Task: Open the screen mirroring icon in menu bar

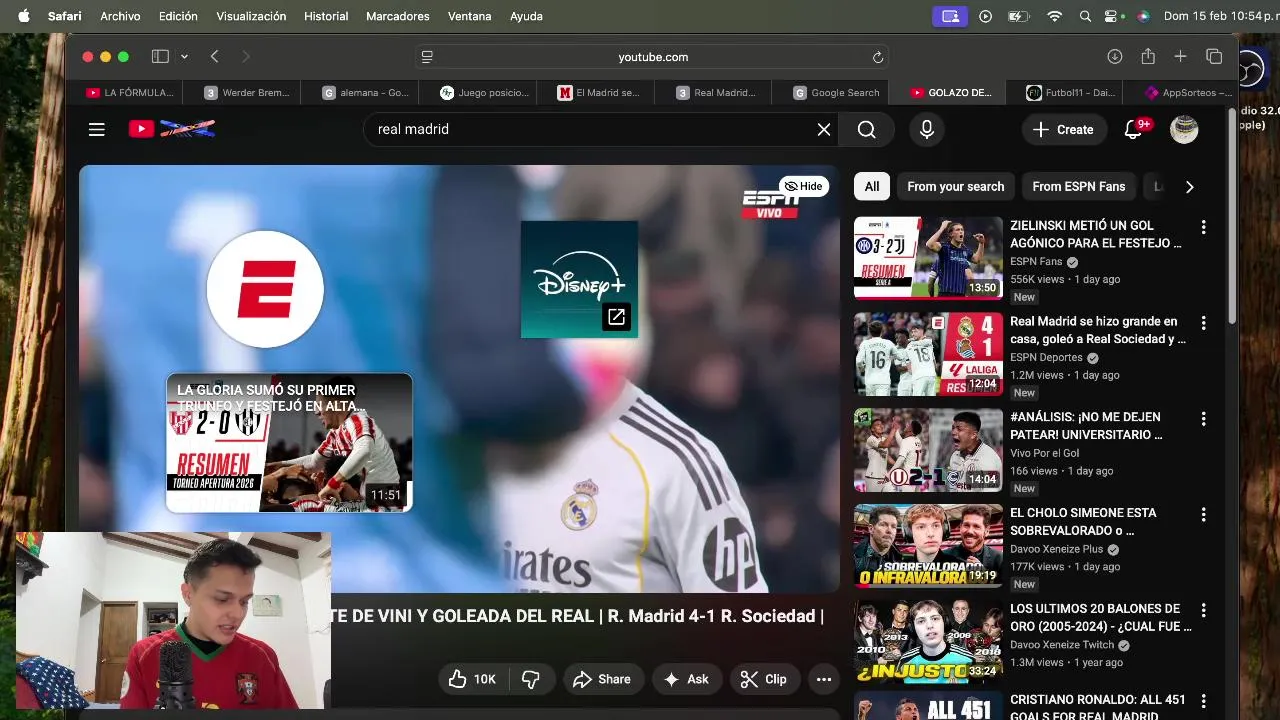Action: [950, 16]
